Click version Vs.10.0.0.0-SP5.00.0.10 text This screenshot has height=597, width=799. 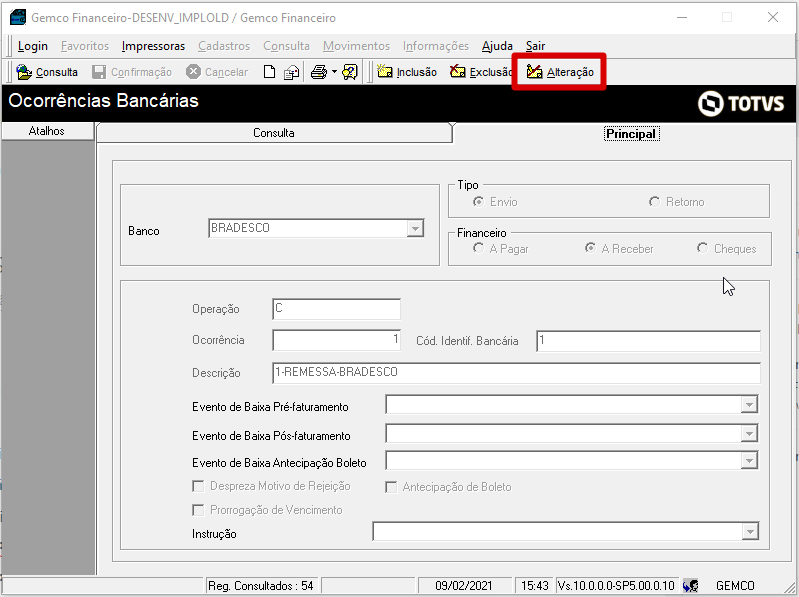pos(616,586)
